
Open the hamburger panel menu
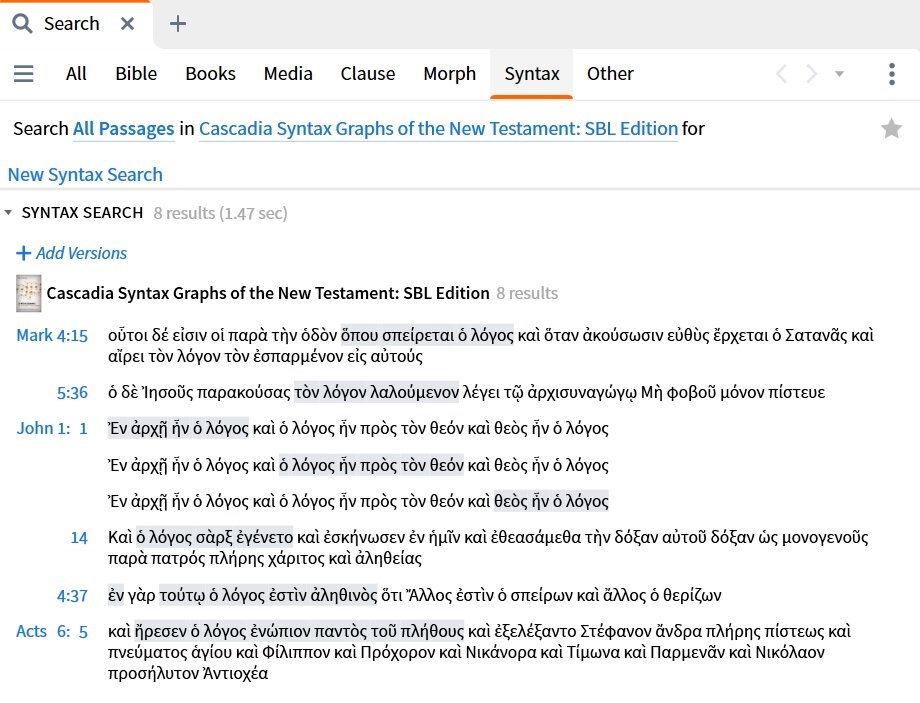(23, 73)
